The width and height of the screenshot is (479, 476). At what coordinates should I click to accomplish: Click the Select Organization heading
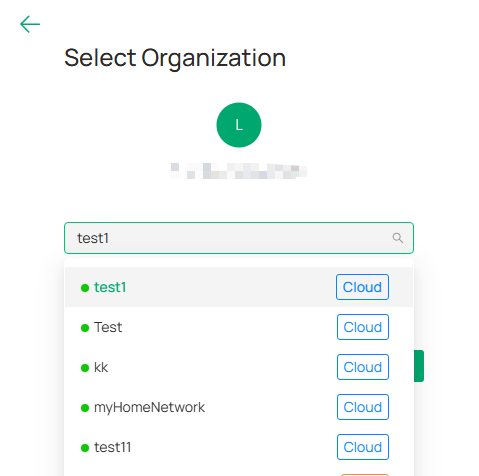tap(175, 58)
